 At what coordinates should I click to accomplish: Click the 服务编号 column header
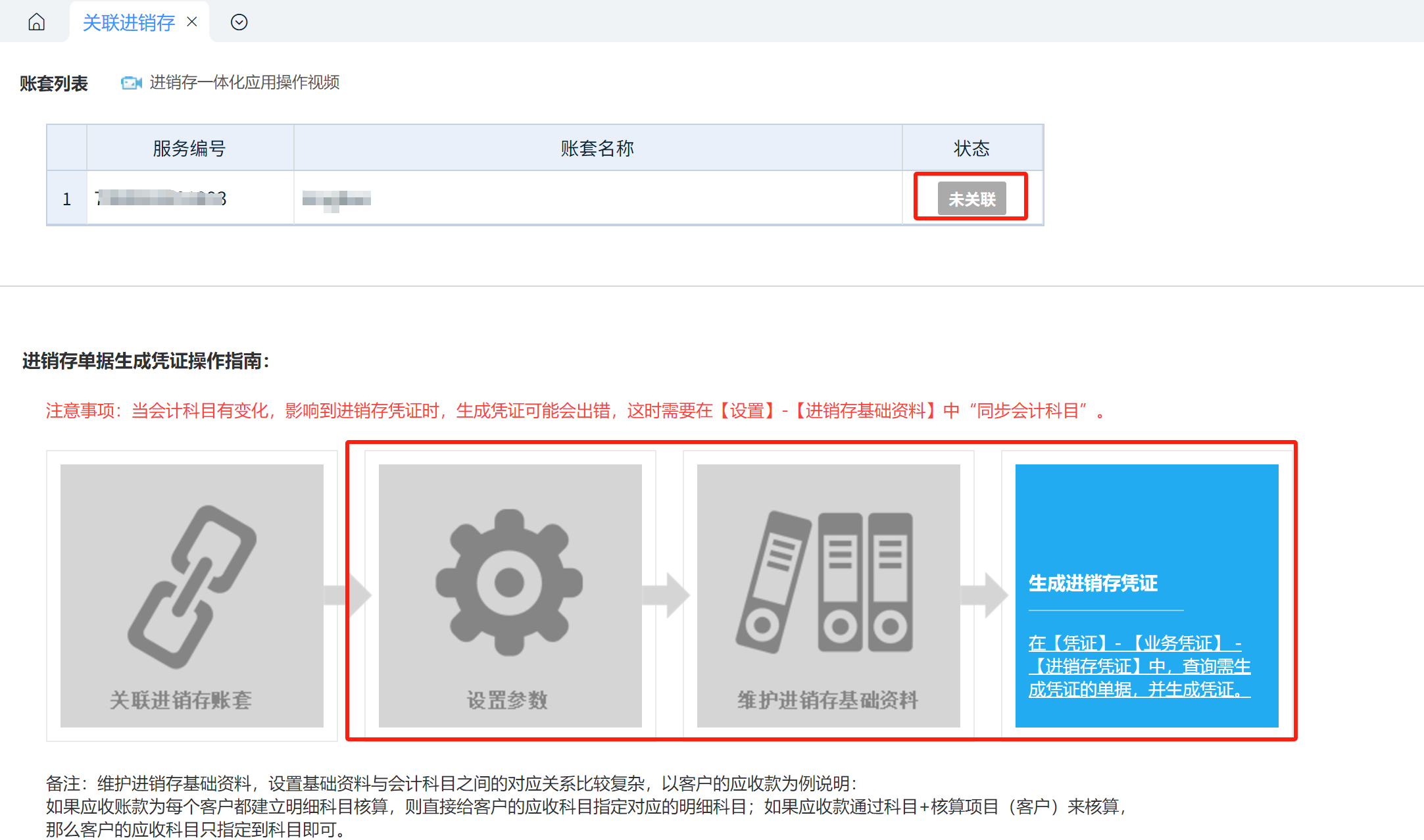(x=189, y=148)
